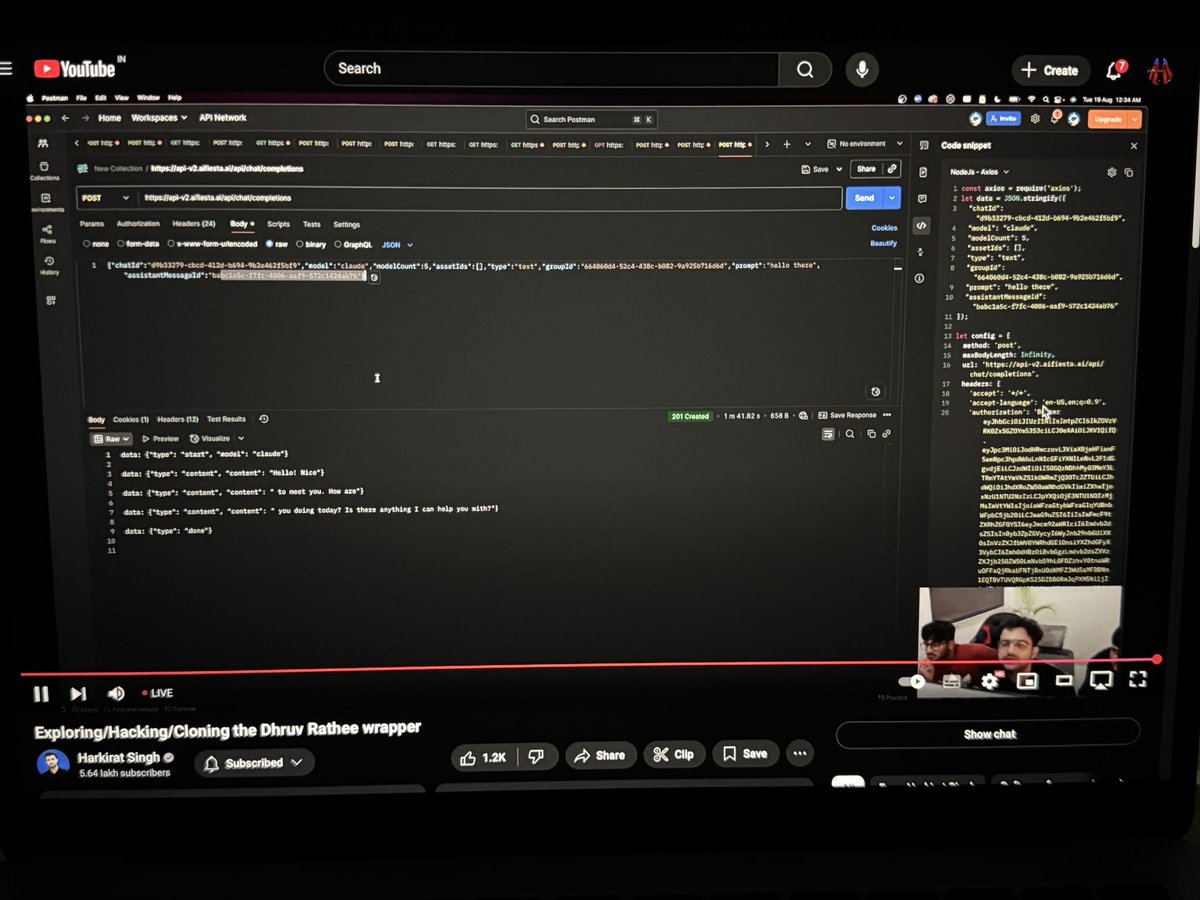The image size is (1200, 900).
Task: Open the Headers (24) request tab
Action: [x=194, y=224]
